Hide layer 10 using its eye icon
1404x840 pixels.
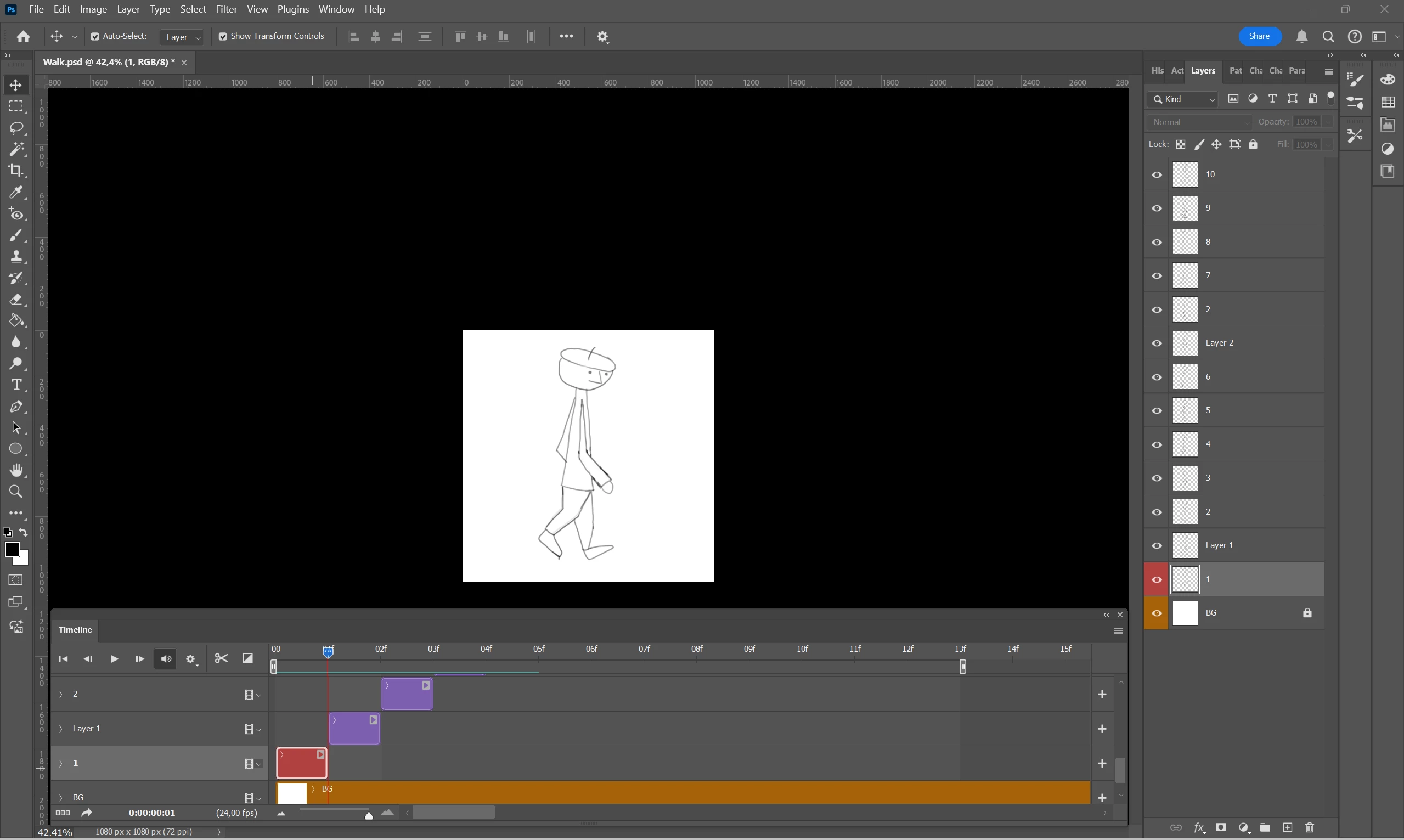[x=1157, y=174]
